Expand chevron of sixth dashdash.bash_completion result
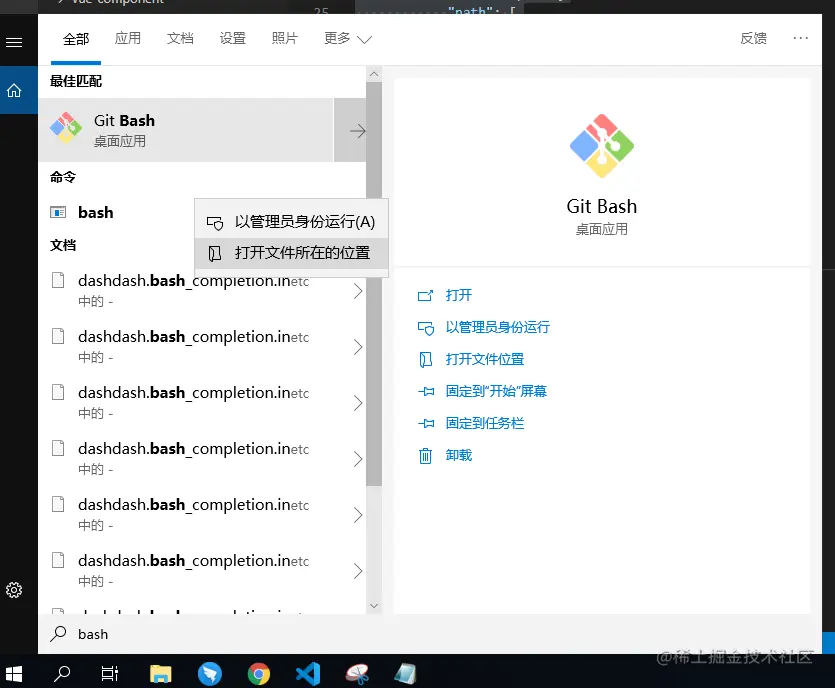The height and width of the screenshot is (688, 835). pyautogui.click(x=358, y=571)
